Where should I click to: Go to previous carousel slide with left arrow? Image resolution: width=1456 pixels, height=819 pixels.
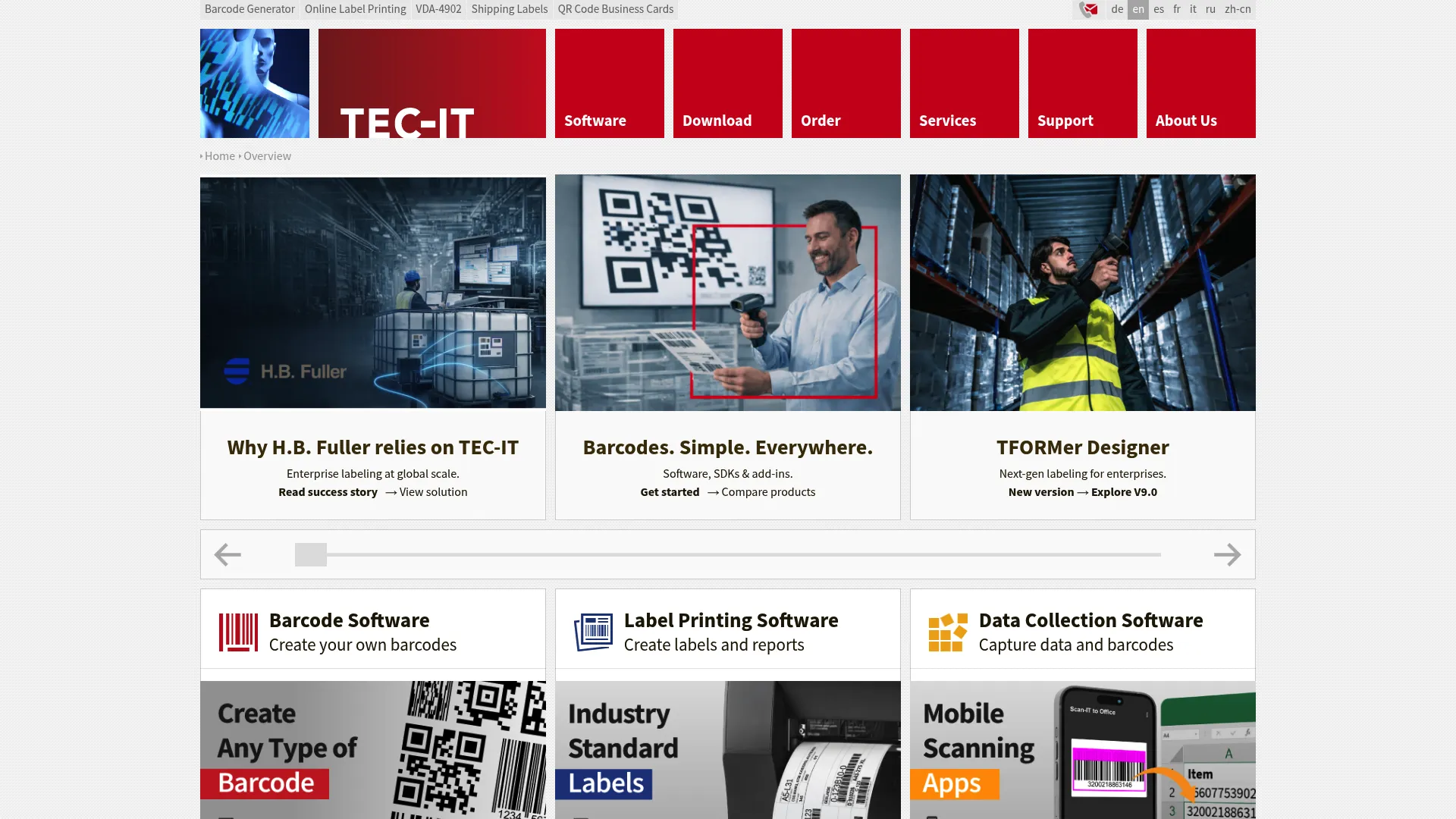click(227, 554)
